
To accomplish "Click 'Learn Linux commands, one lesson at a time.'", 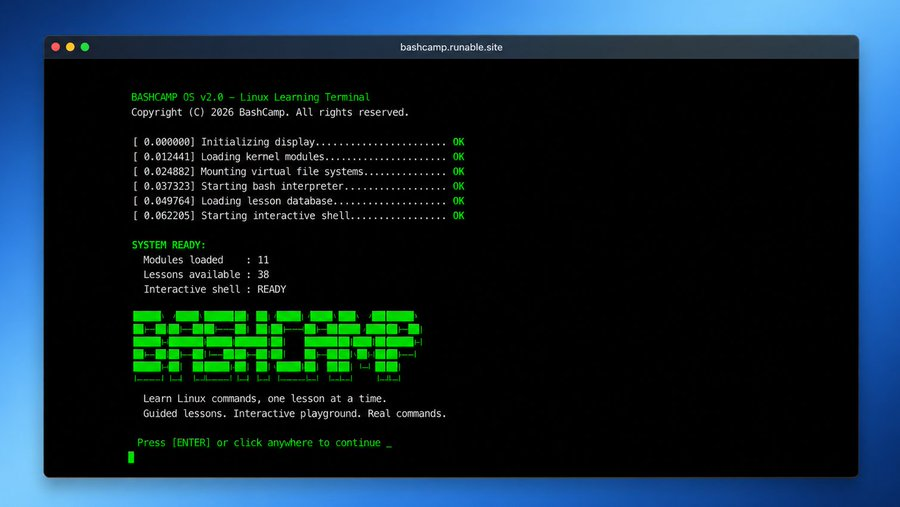I will 265,398.
